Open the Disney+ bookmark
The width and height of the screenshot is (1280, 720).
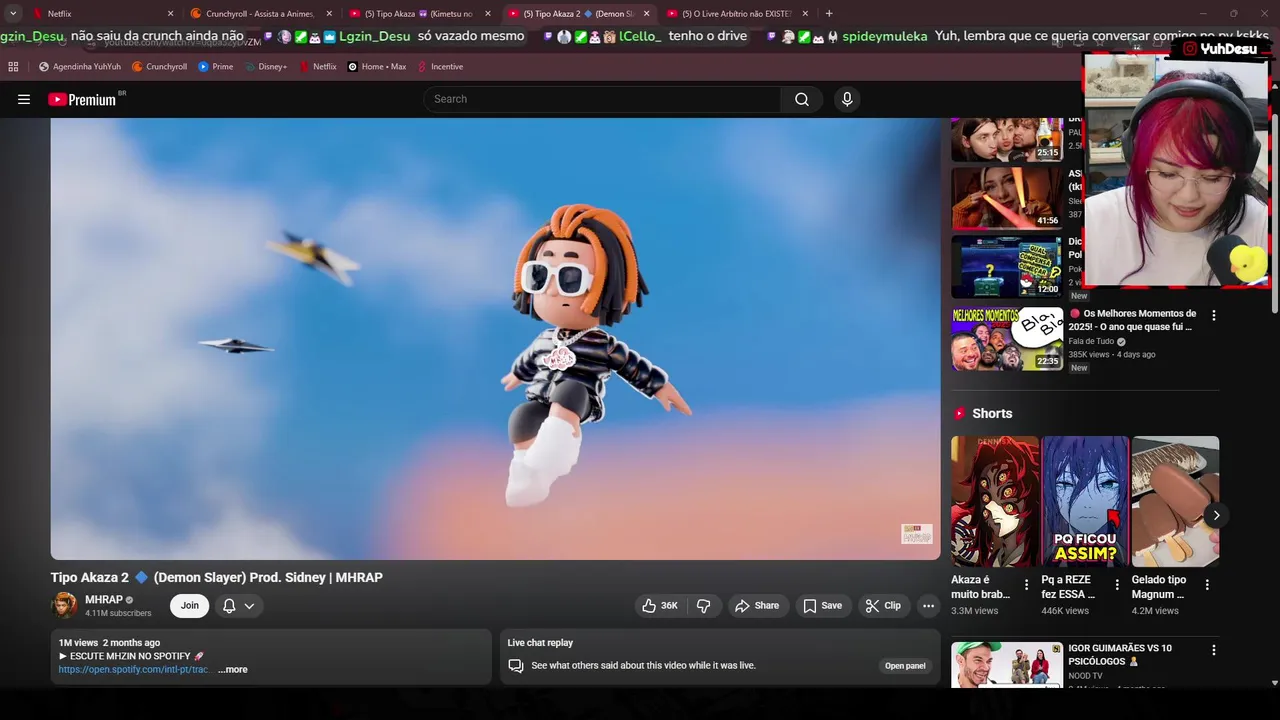(265, 67)
